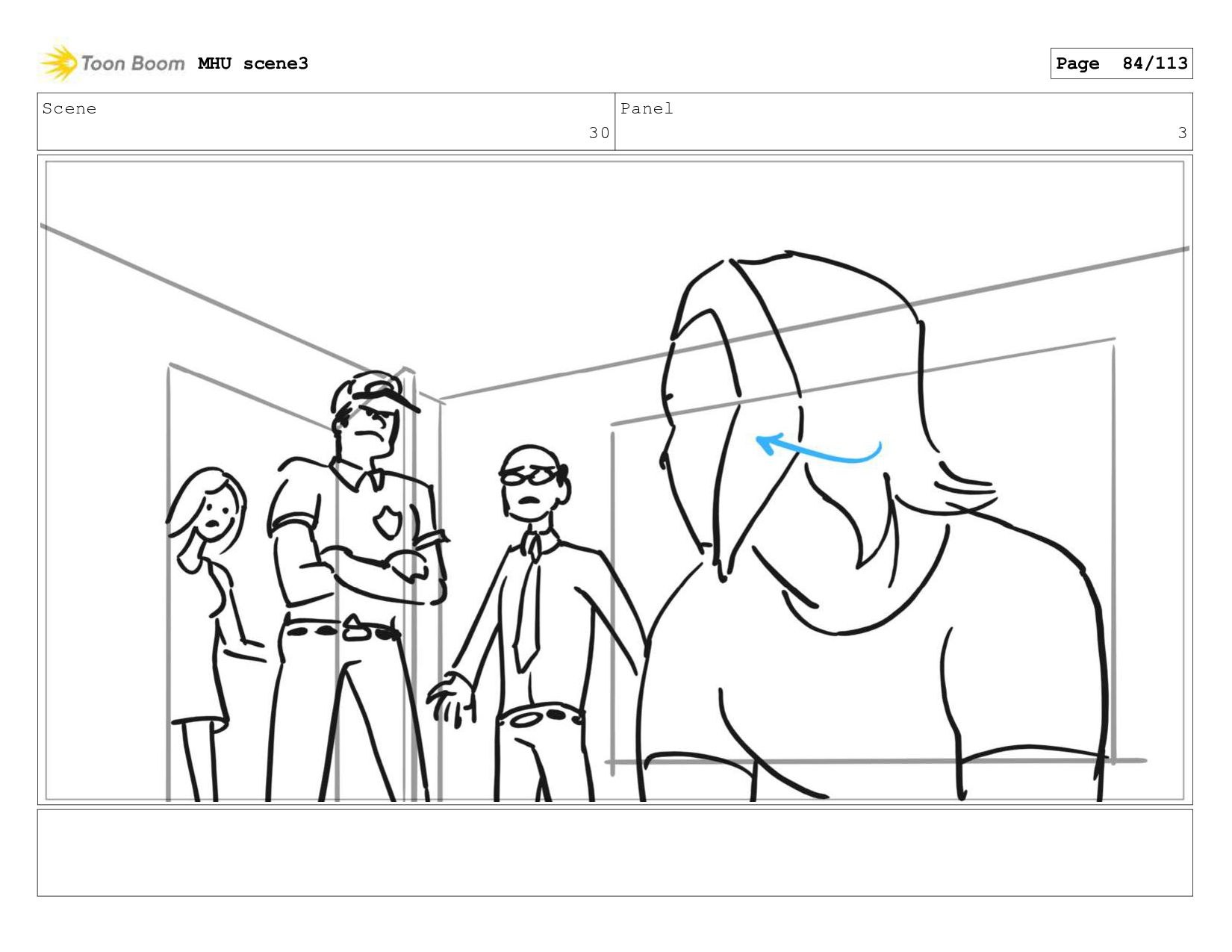Click the 'MHU scene3' title text
The height and width of the screenshot is (952, 1232).
(x=253, y=63)
